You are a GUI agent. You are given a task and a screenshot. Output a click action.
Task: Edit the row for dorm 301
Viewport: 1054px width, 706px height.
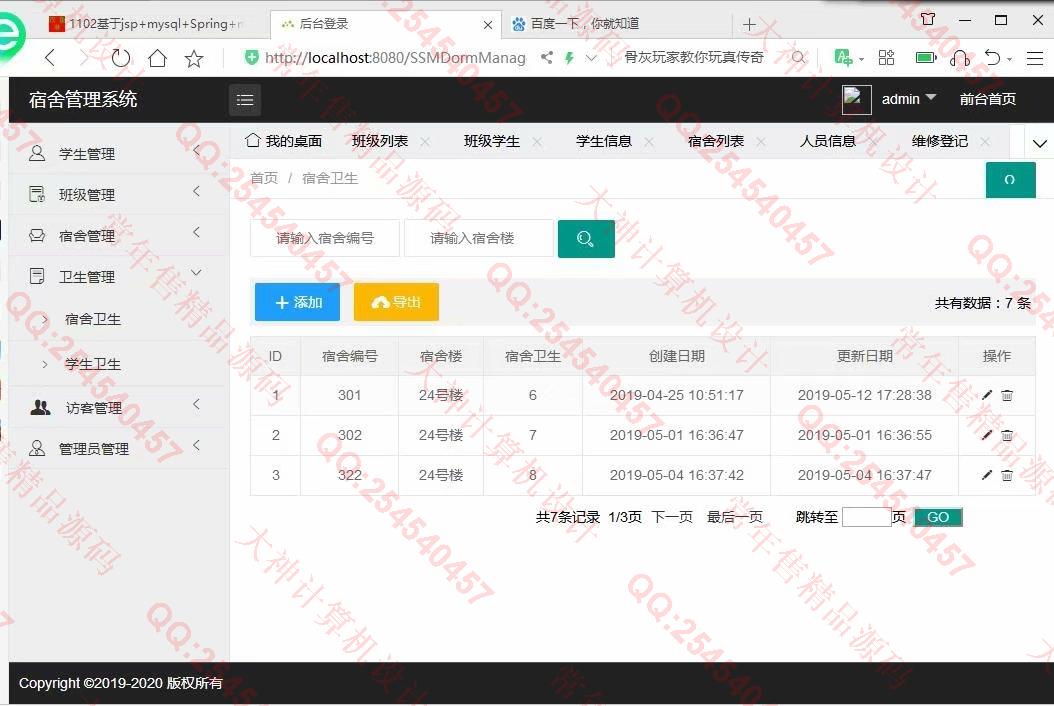click(987, 395)
